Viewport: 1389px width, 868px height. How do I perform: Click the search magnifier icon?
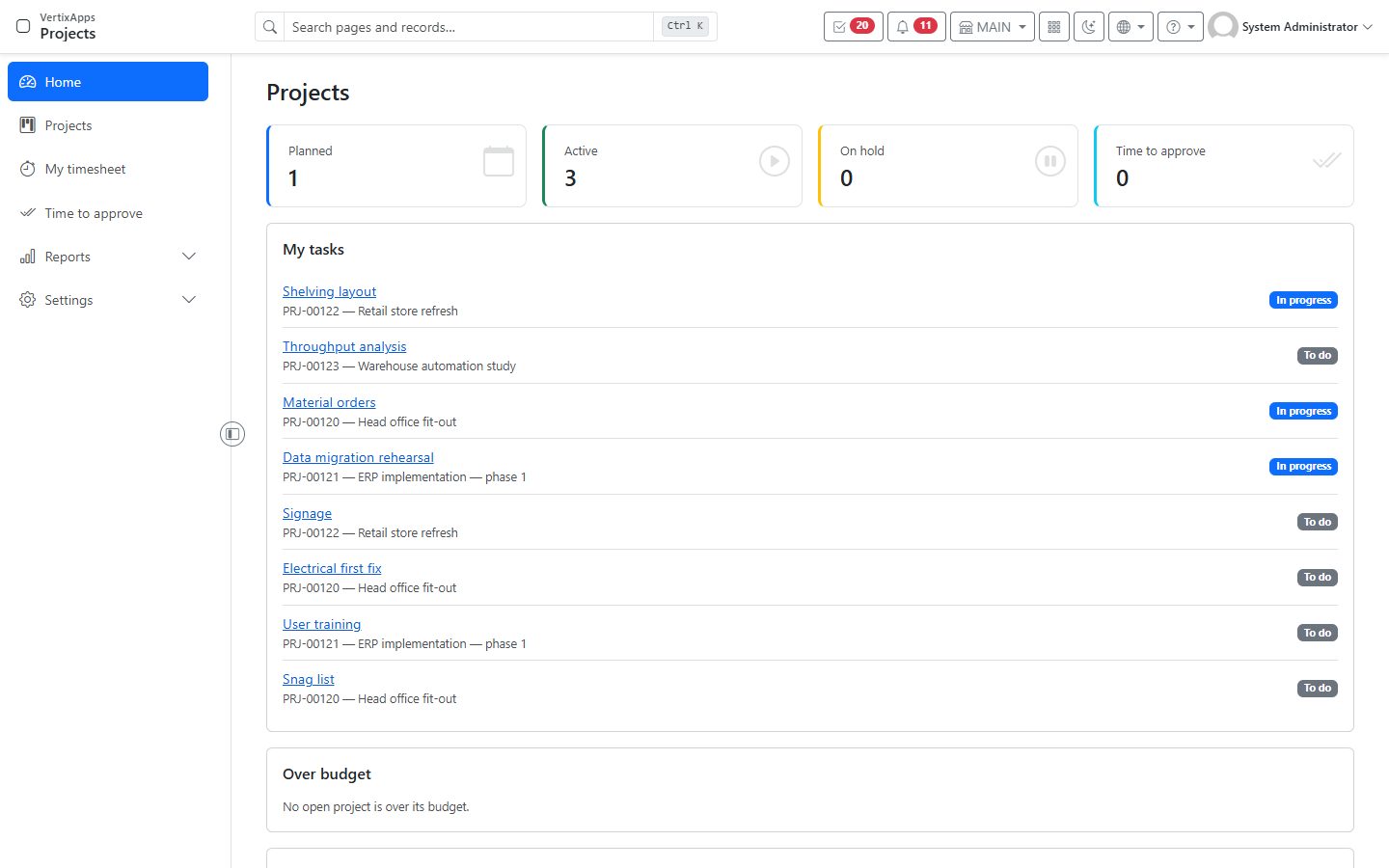[x=270, y=27]
